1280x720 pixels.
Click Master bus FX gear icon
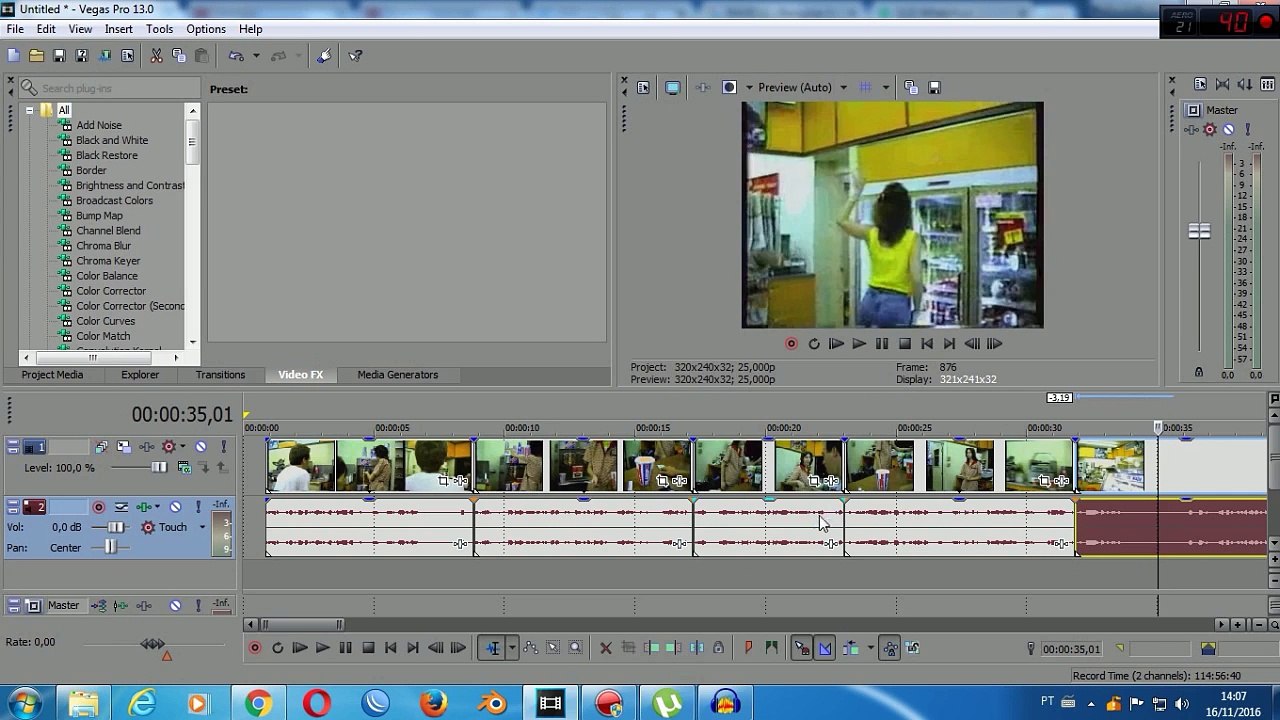(1210, 129)
